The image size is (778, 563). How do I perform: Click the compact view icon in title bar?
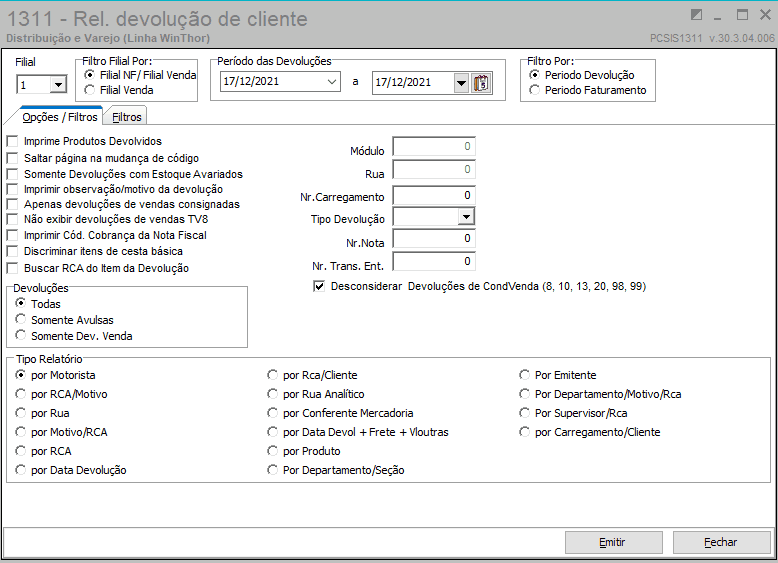696,15
